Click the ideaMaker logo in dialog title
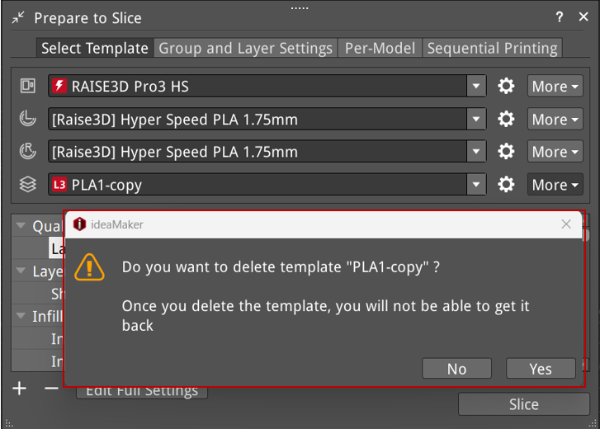Viewport: 600px width, 429px height. (x=80, y=225)
